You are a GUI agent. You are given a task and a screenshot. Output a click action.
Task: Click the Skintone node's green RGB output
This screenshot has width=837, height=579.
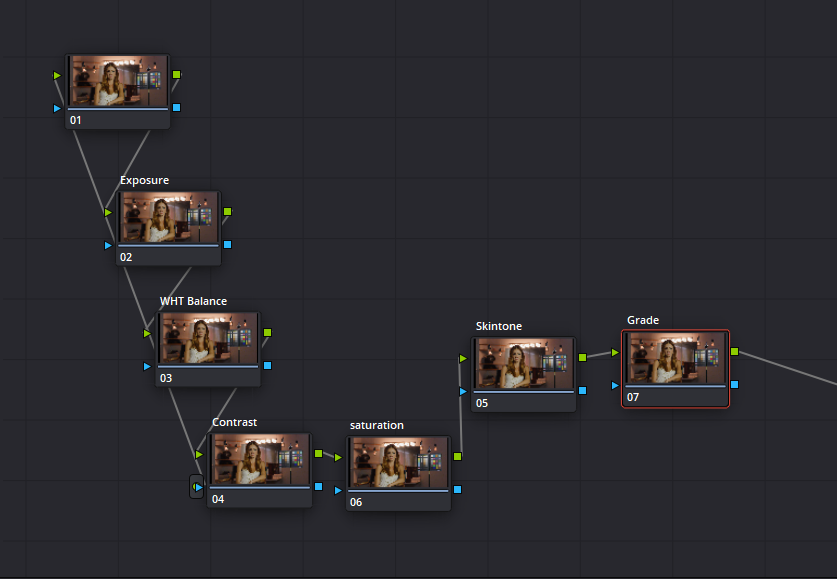pyautogui.click(x=582, y=358)
